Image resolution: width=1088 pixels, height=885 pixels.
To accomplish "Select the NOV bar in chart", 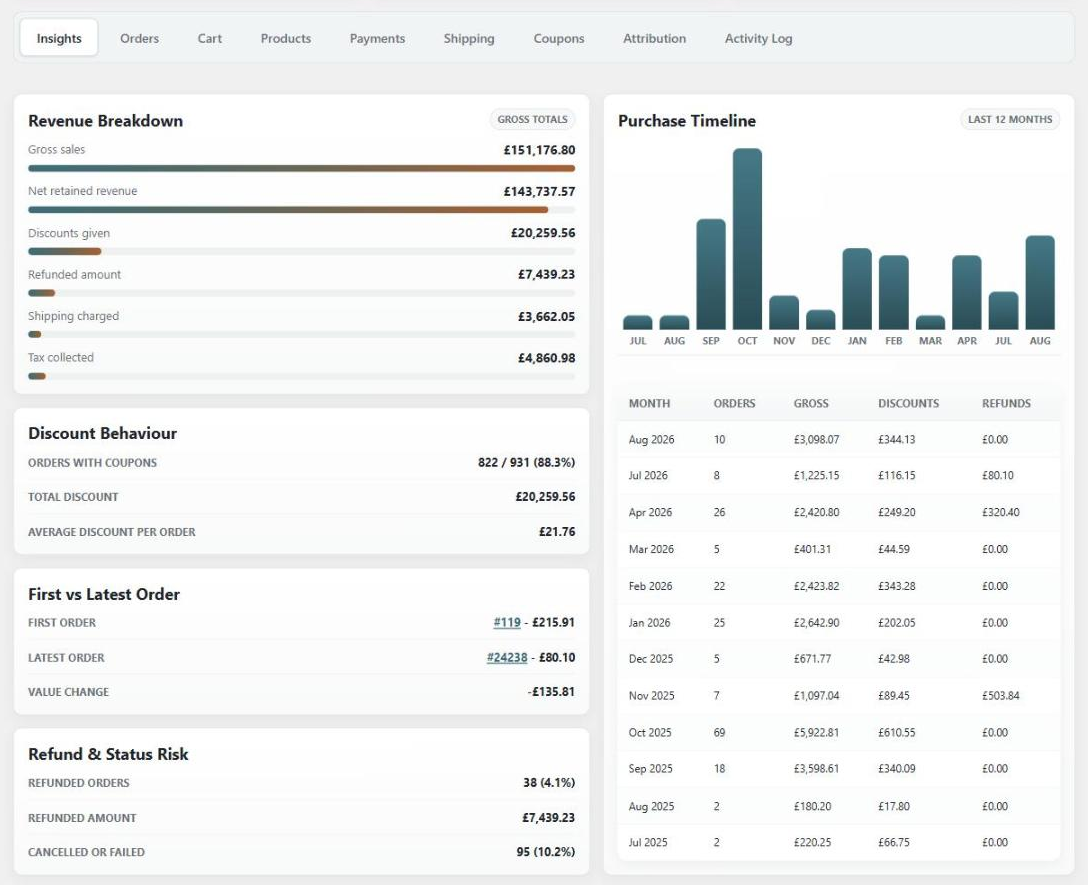I will click(x=784, y=312).
